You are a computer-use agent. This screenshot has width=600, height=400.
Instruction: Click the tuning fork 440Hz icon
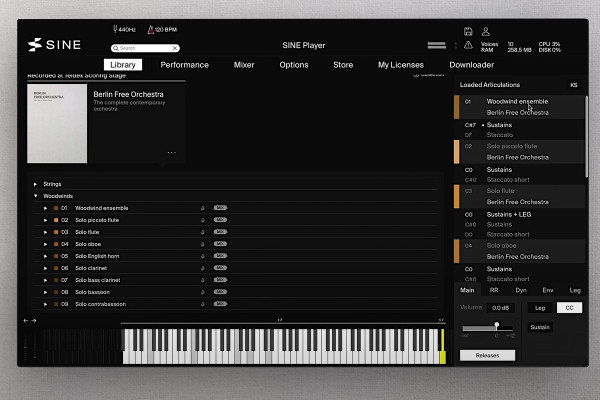click(115, 29)
